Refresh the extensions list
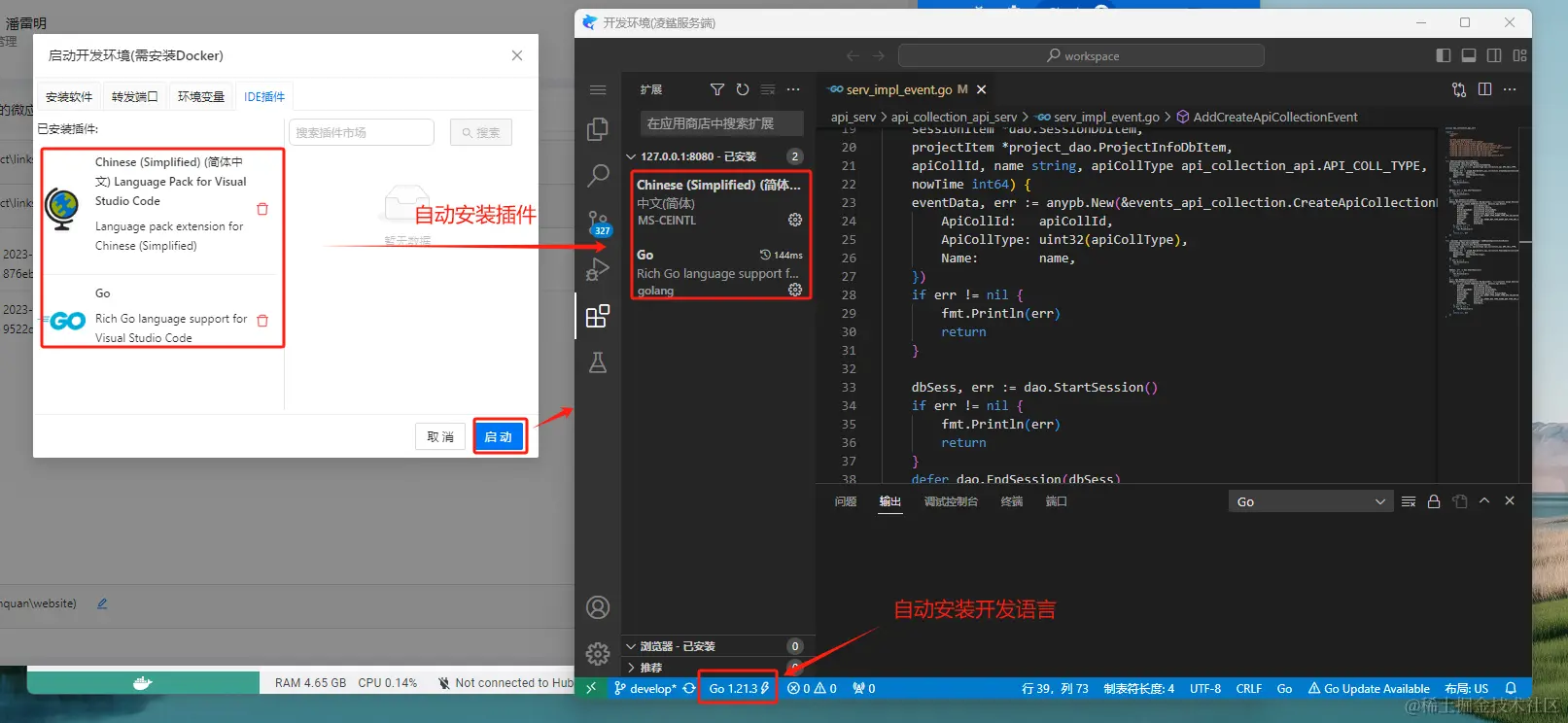Viewport: 1568px width, 723px height. click(743, 89)
